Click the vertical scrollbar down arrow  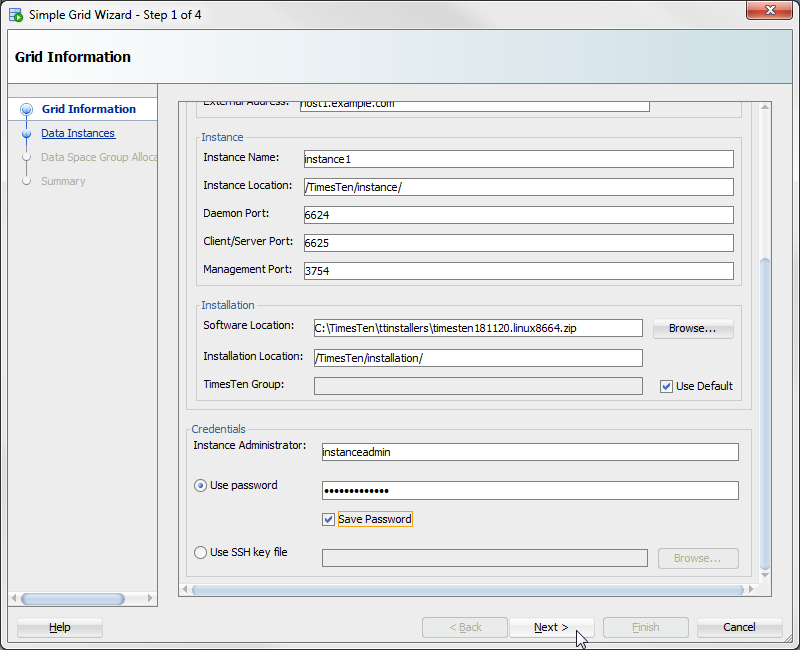764,575
